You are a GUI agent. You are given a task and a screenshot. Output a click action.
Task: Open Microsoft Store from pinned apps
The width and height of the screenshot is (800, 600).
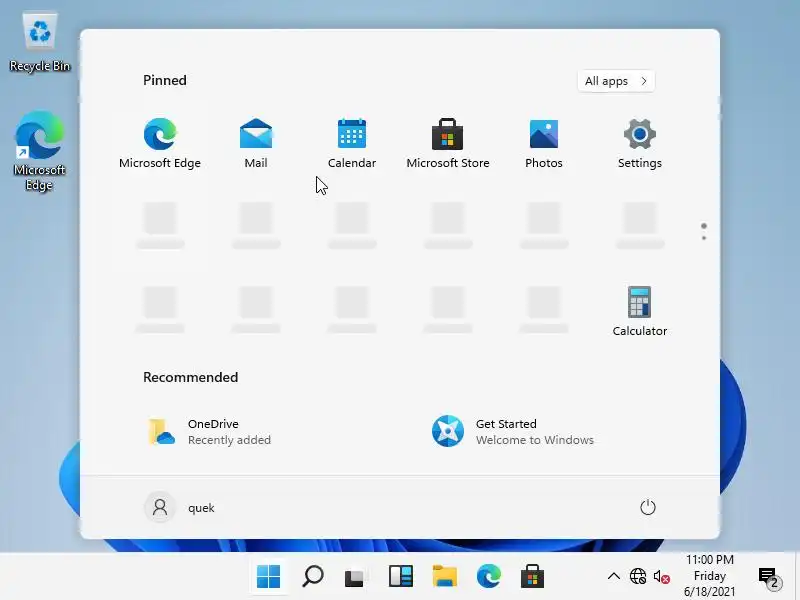[x=447, y=143]
